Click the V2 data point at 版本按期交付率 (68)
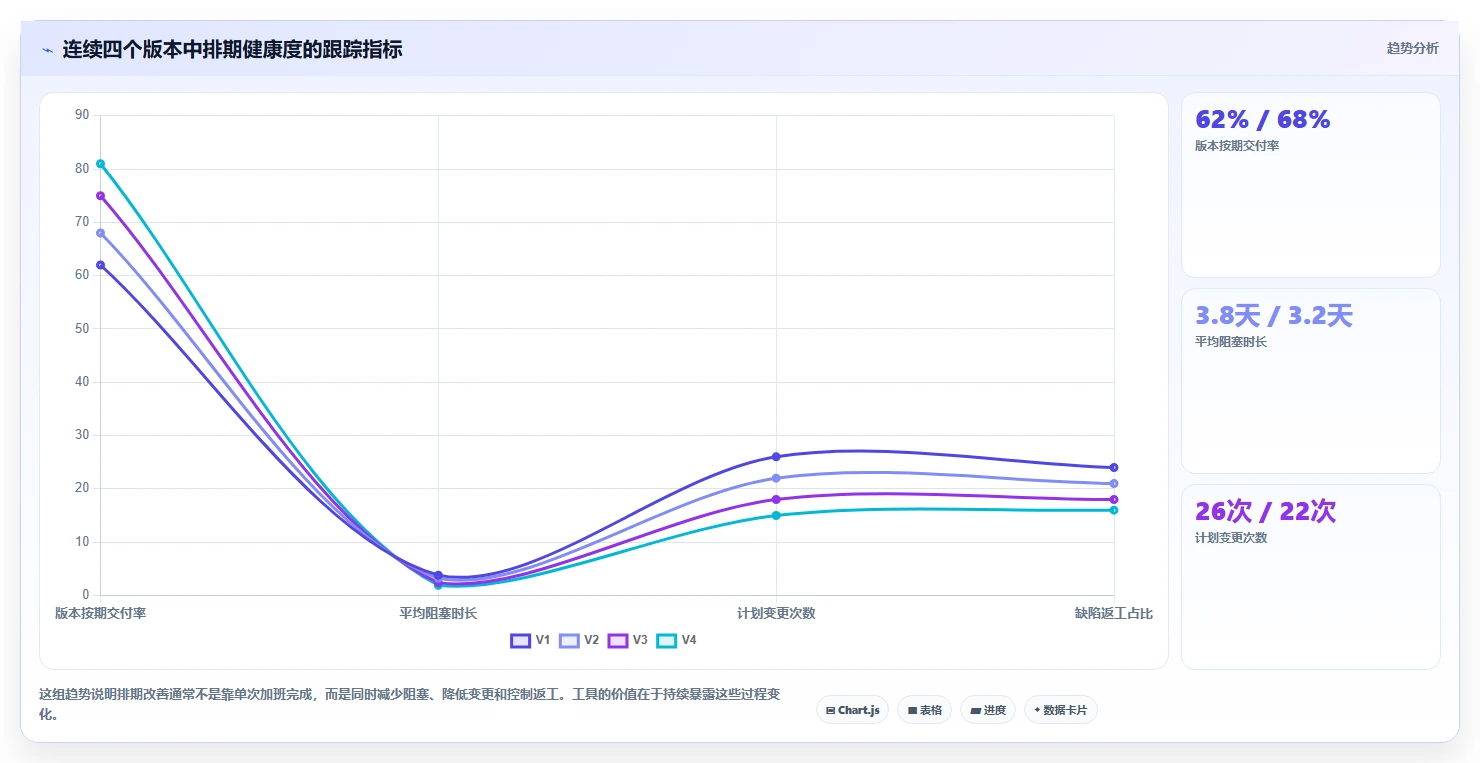 click(x=100, y=233)
